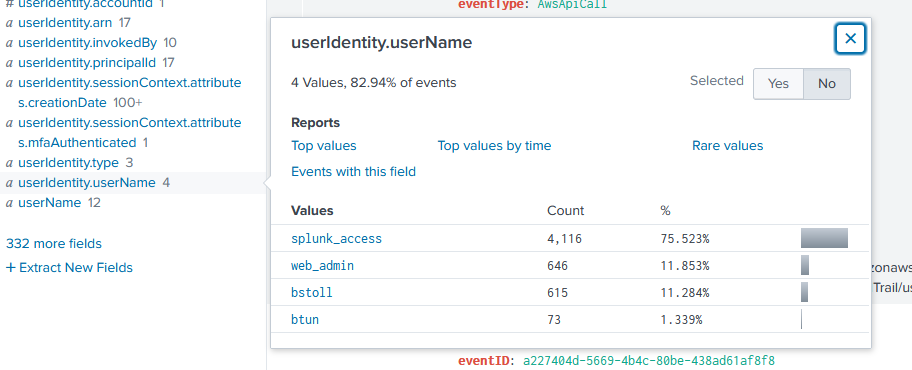Click the 615 count cell
The image size is (912, 370).
[557, 293]
